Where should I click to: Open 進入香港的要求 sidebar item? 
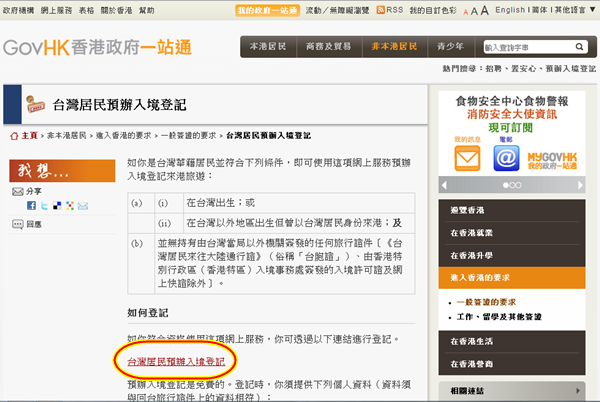coord(512,278)
